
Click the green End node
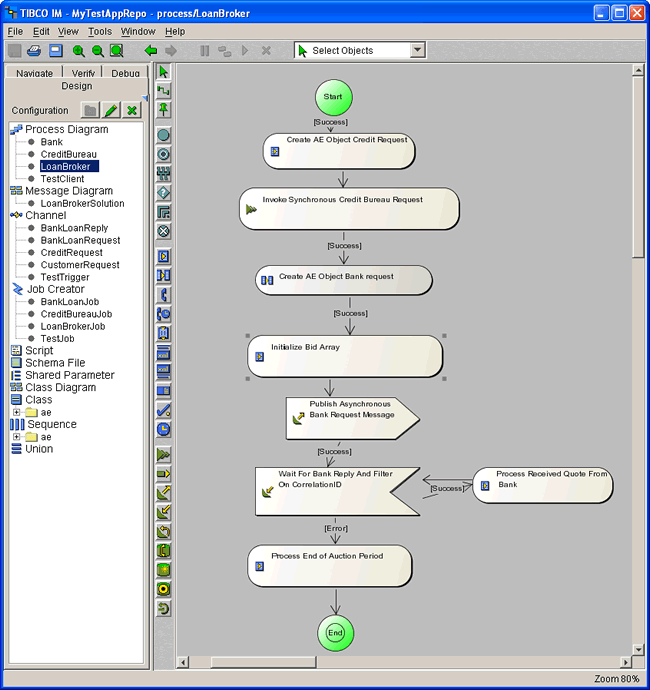(335, 633)
